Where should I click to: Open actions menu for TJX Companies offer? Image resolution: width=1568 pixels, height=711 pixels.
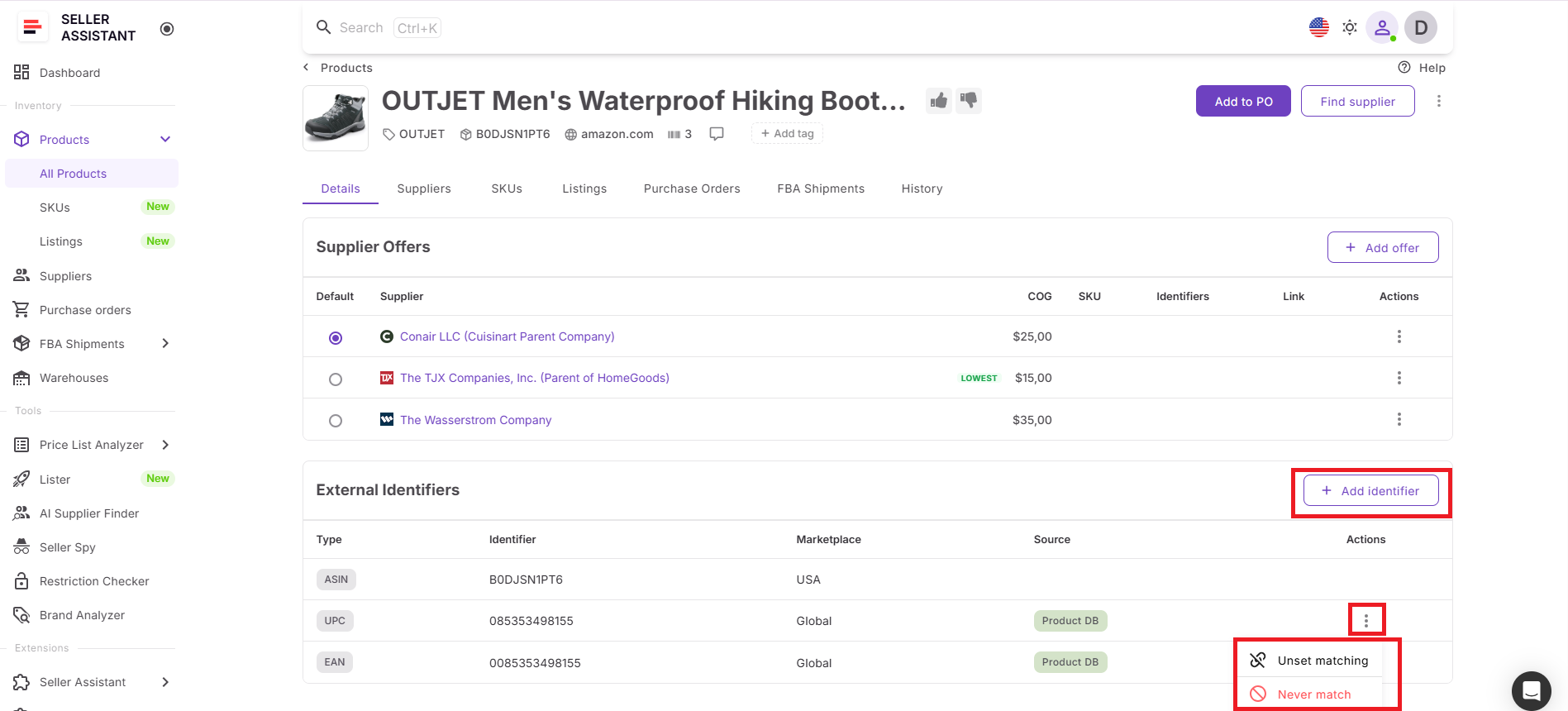[1399, 378]
